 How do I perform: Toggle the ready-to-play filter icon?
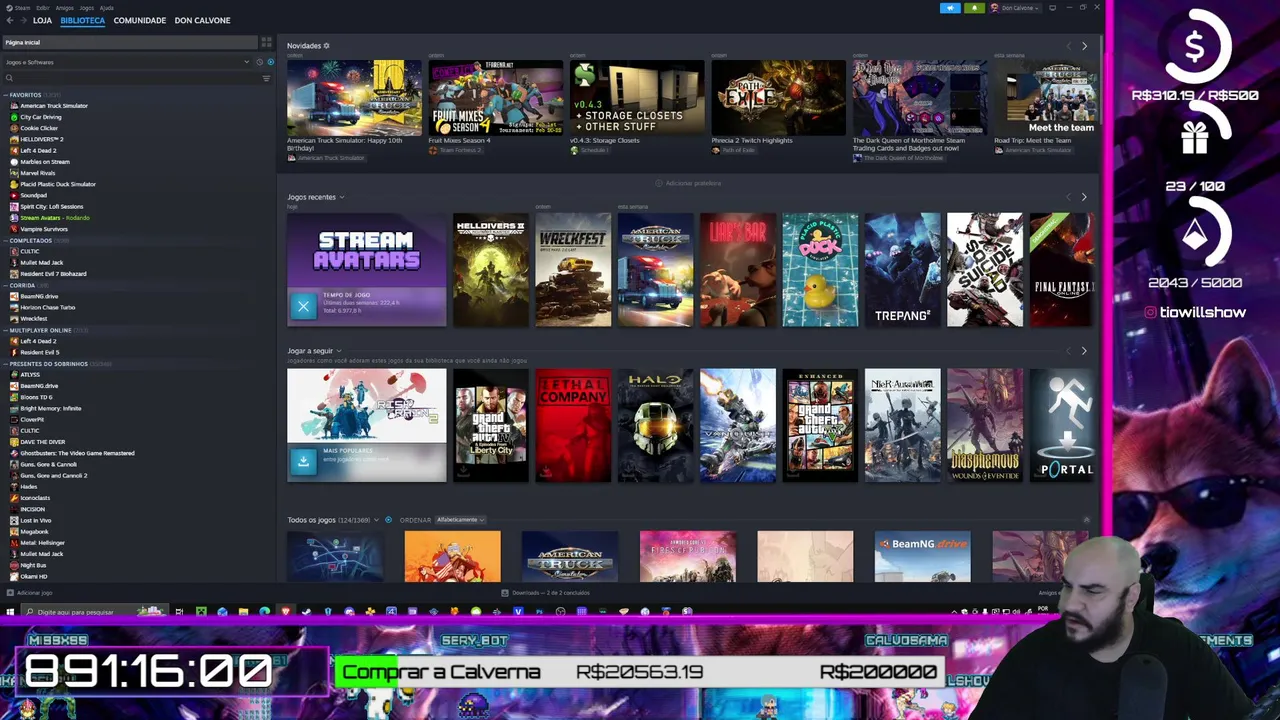click(x=270, y=62)
